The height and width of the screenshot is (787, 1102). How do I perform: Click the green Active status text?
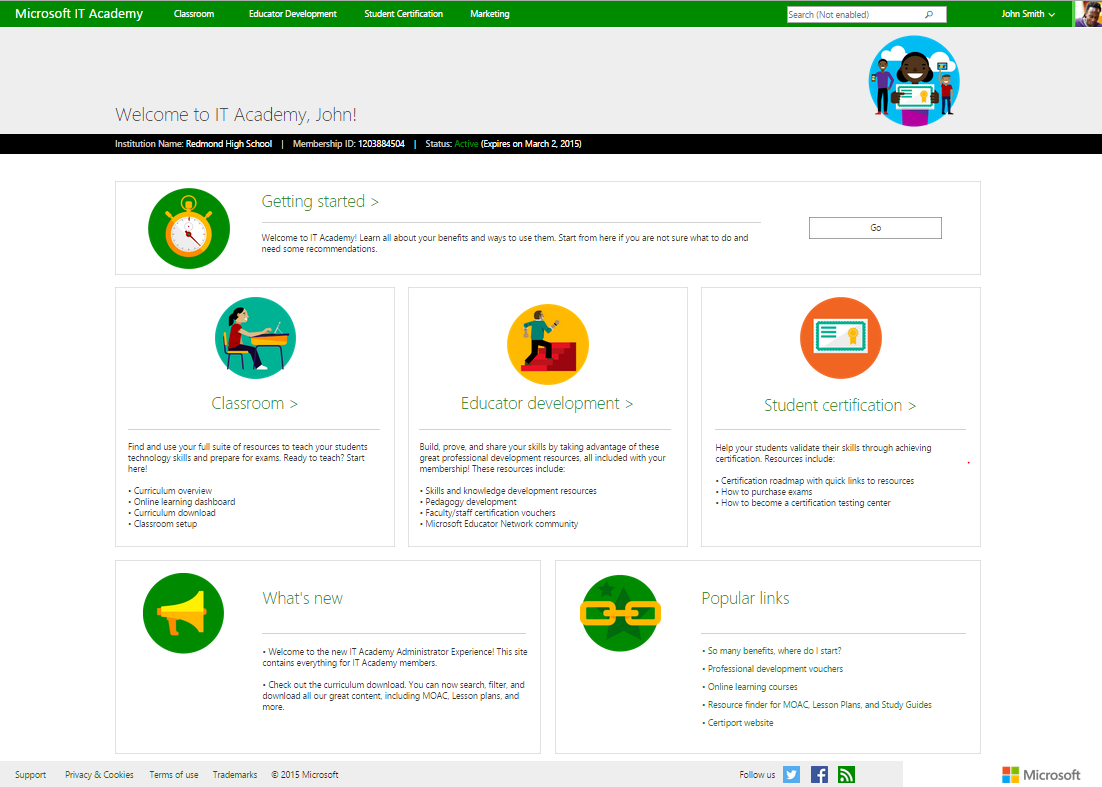[x=466, y=144]
